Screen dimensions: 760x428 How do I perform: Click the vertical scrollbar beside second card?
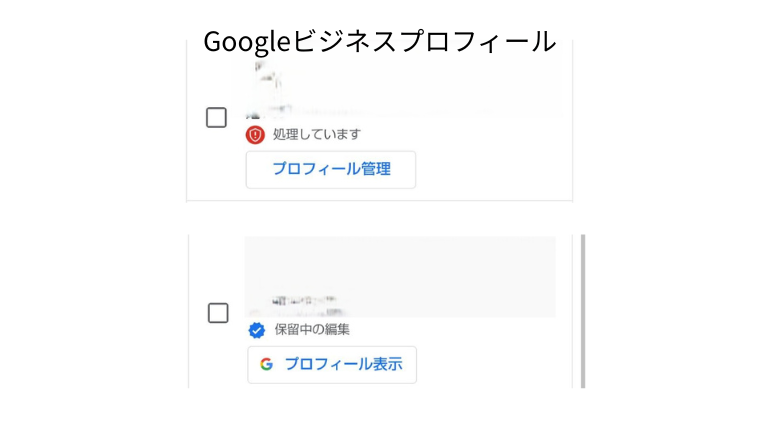(583, 311)
